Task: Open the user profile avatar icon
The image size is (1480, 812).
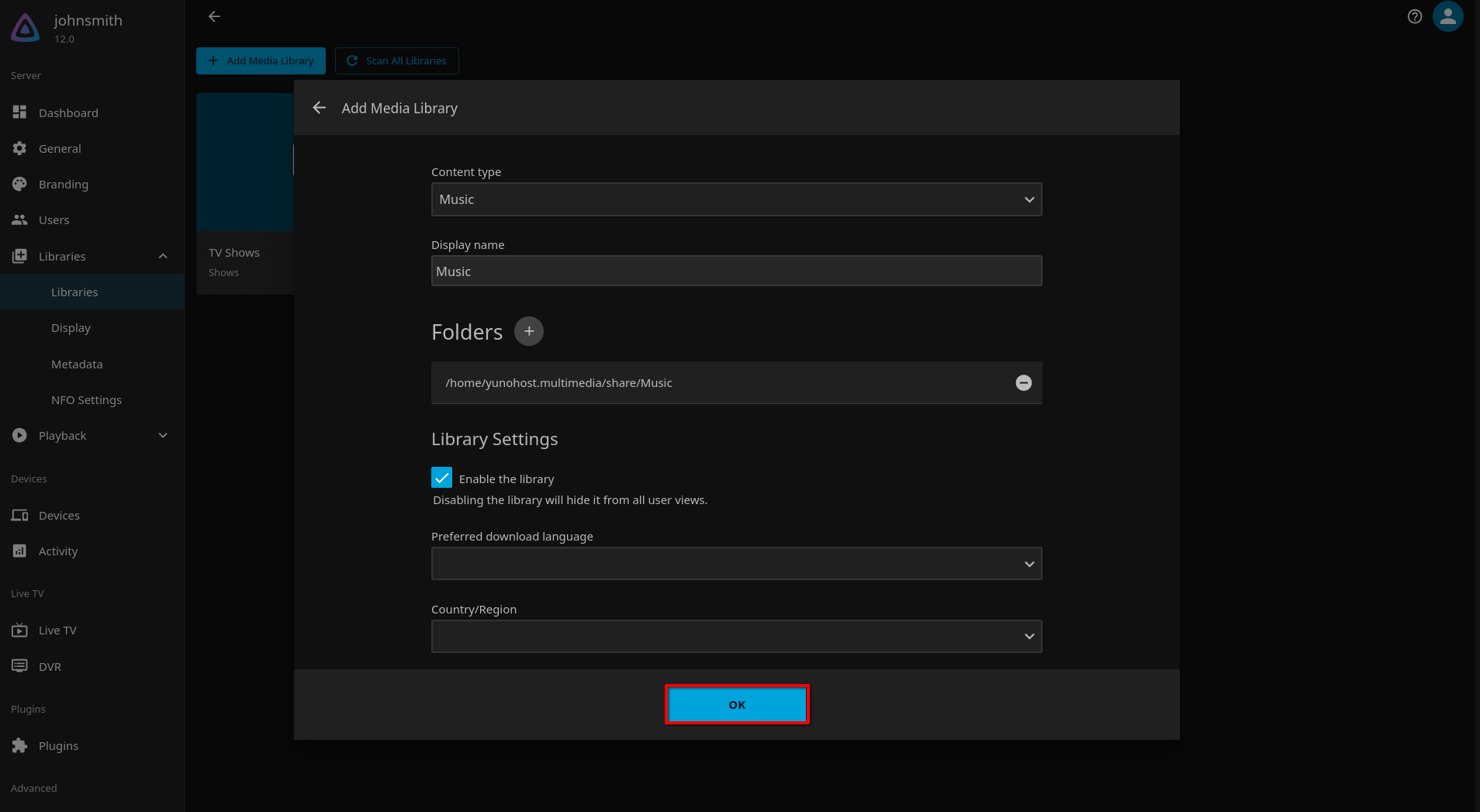Action: point(1448,16)
